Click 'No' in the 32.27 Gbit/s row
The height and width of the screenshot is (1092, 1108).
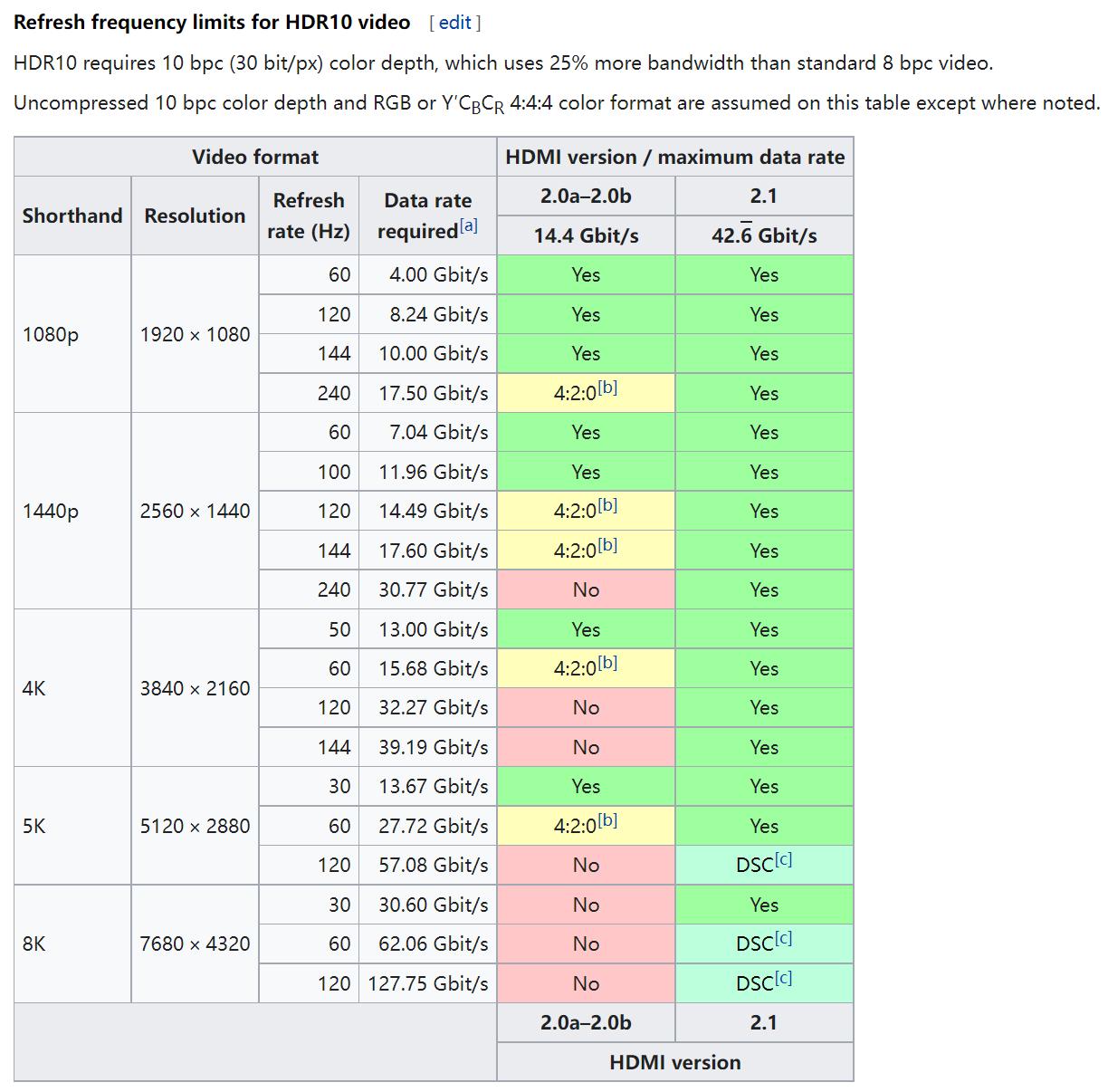(587, 707)
